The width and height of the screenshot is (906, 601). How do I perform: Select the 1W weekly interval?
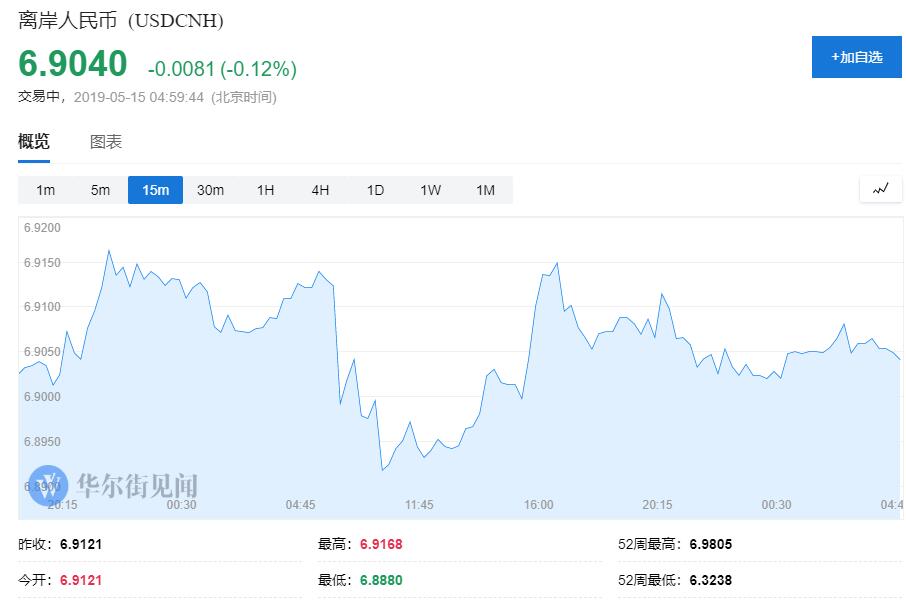point(430,190)
